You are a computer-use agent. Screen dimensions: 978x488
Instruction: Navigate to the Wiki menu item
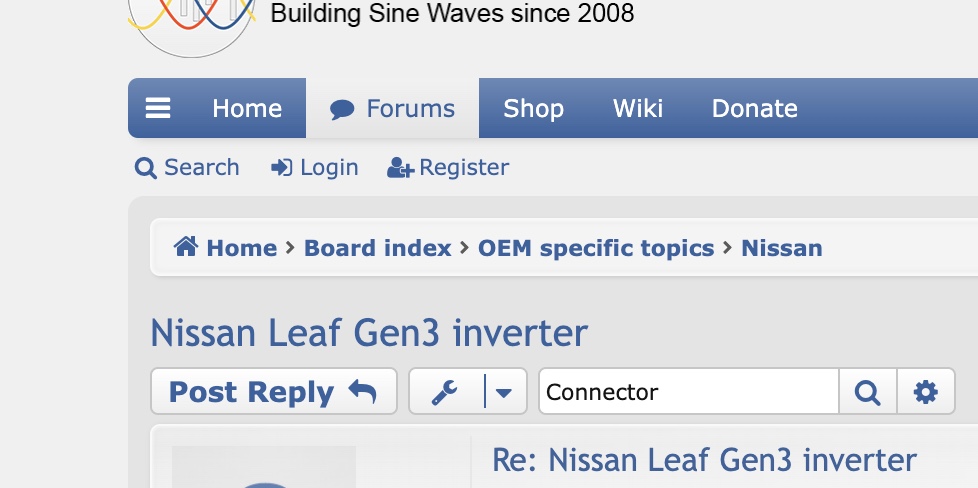click(638, 108)
